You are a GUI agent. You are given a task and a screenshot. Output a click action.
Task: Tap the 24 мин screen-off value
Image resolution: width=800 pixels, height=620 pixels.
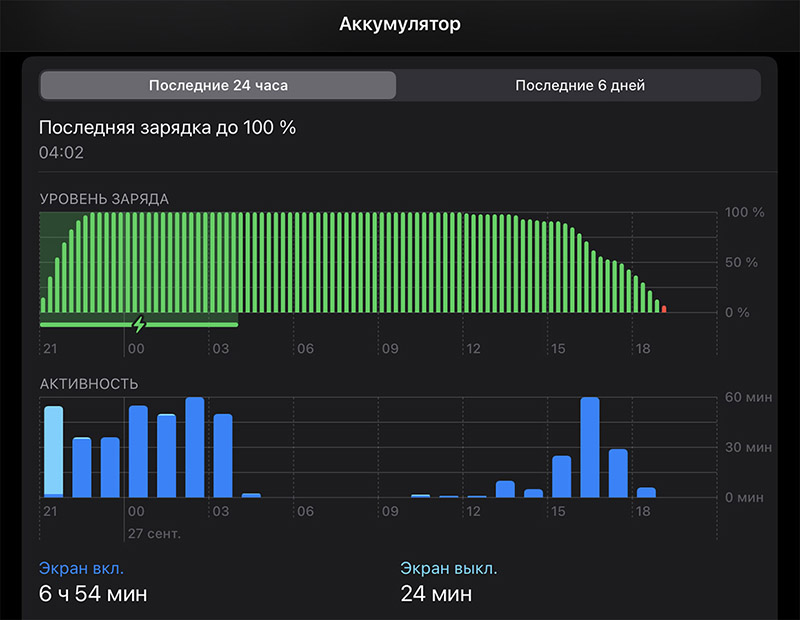(x=436, y=593)
